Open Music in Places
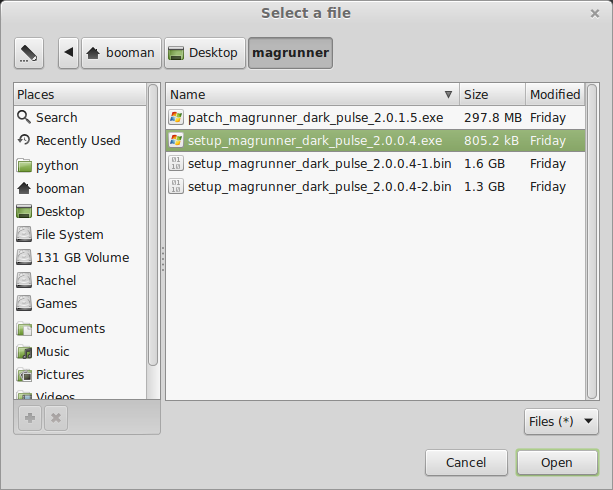This screenshot has width=613, height=490. [x=80, y=352]
